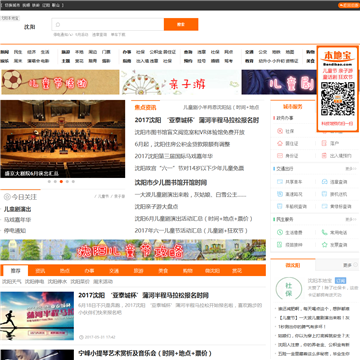The image size is (360, 360).
Task: Open the 儿童节活动 soccer banner
Action: point(60,82)
